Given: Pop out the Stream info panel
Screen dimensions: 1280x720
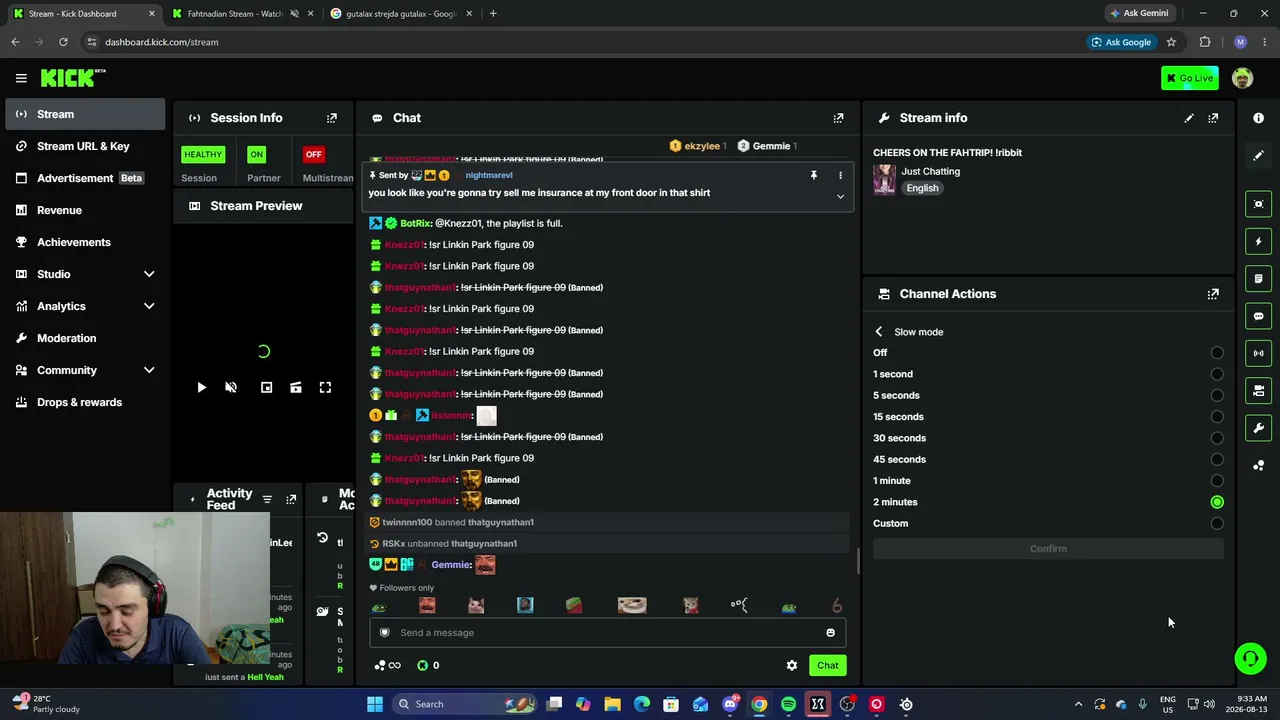Looking at the screenshot, I should 1213,118.
